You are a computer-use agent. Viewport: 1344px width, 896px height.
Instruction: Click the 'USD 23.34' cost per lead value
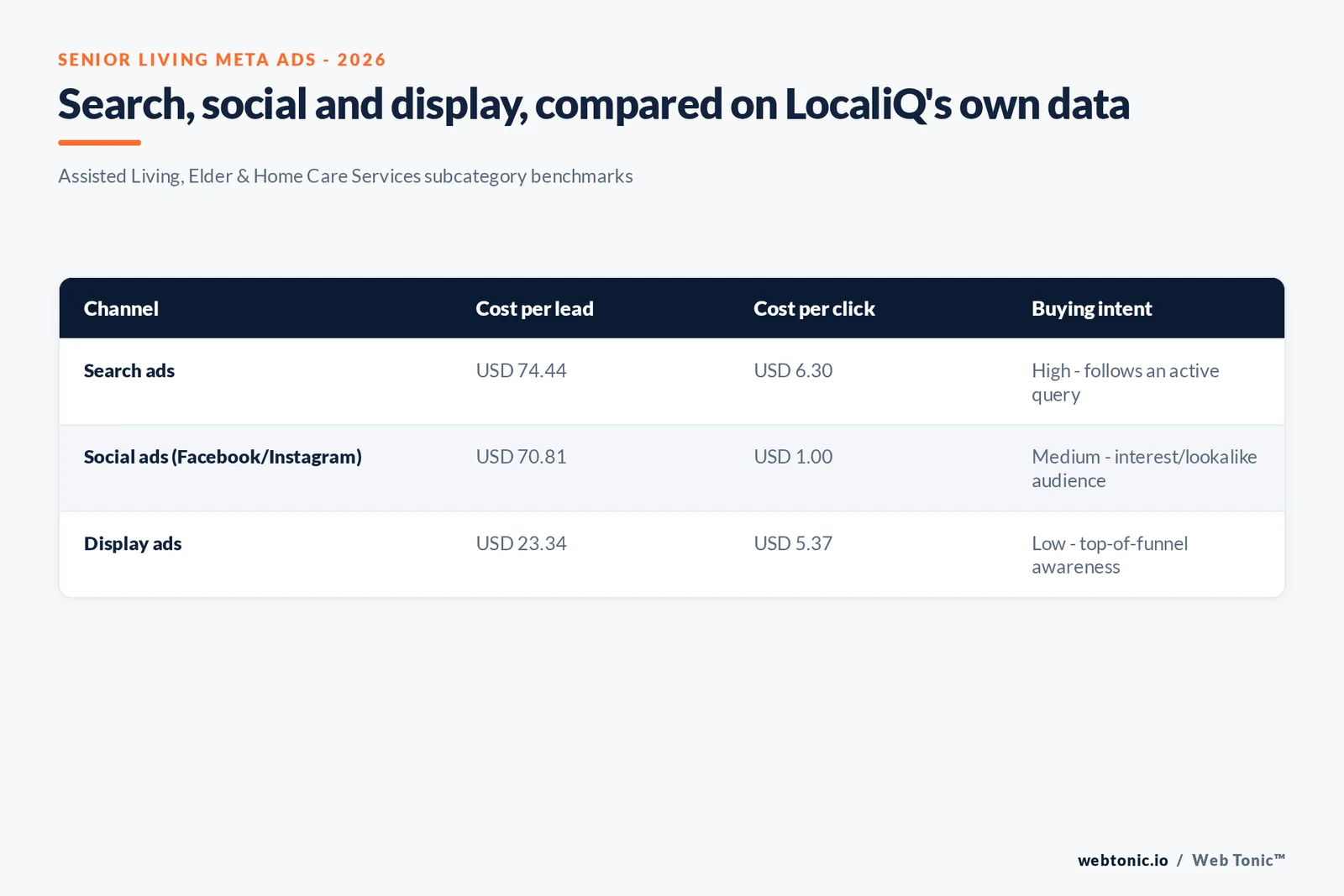pyautogui.click(x=521, y=543)
